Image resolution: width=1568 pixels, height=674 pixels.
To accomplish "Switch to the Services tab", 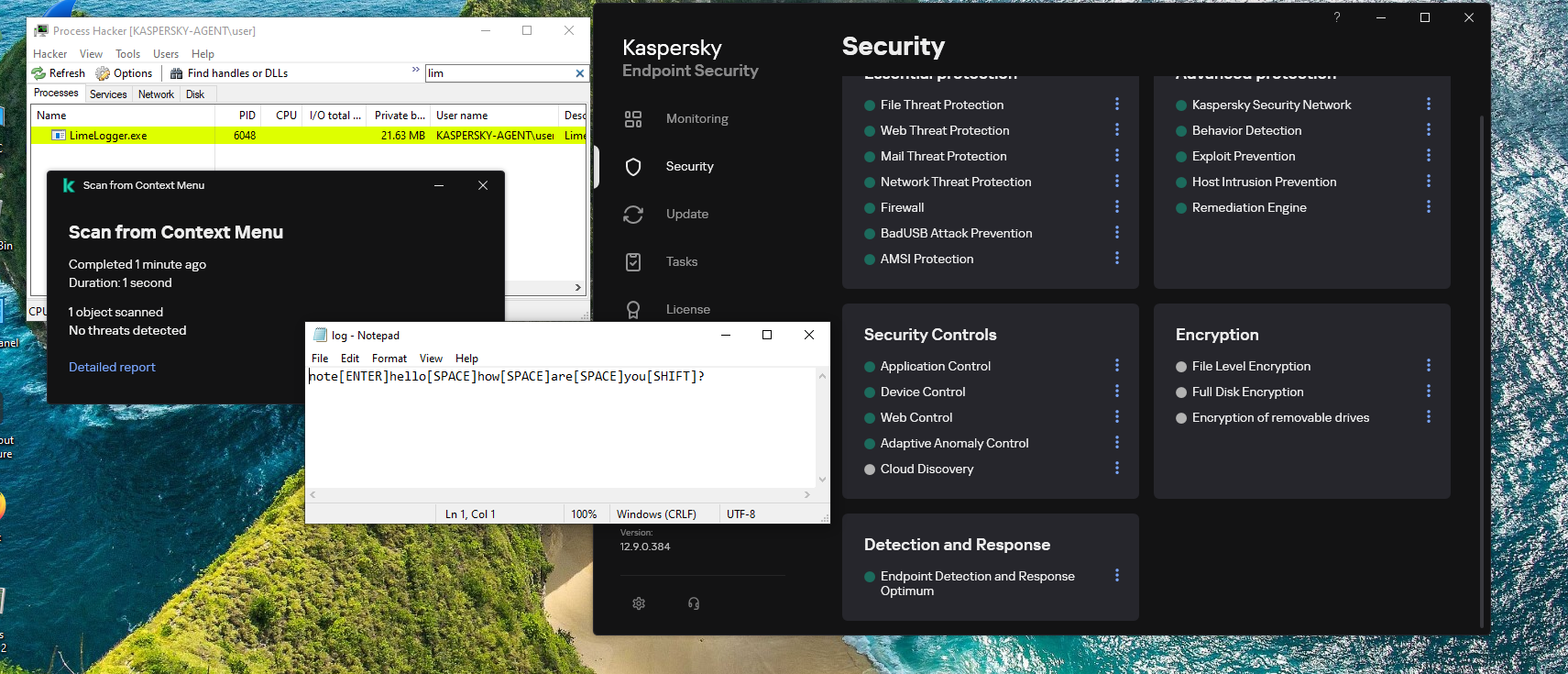I will point(108,94).
